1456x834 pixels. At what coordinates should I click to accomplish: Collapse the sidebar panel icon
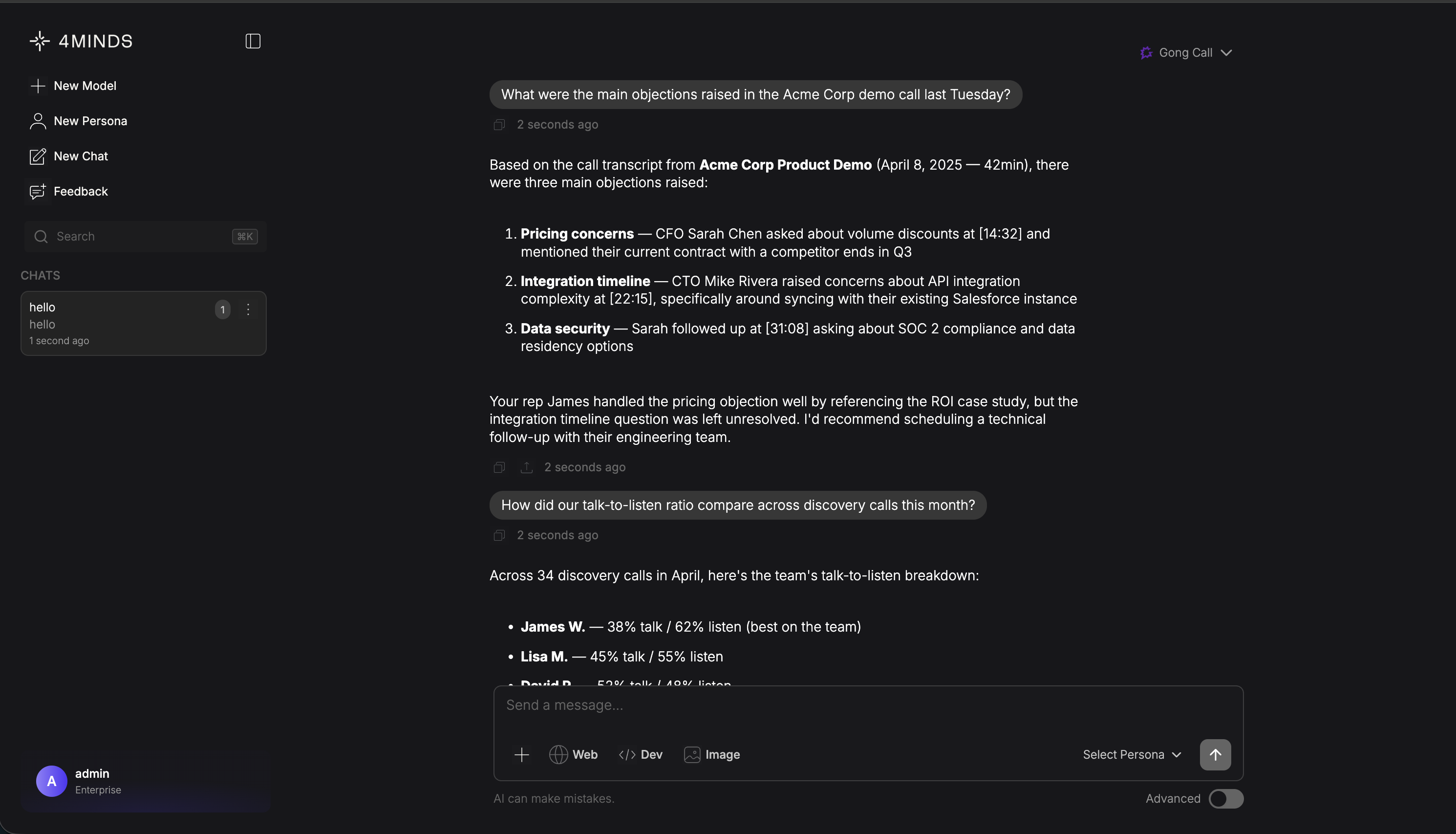[253, 41]
